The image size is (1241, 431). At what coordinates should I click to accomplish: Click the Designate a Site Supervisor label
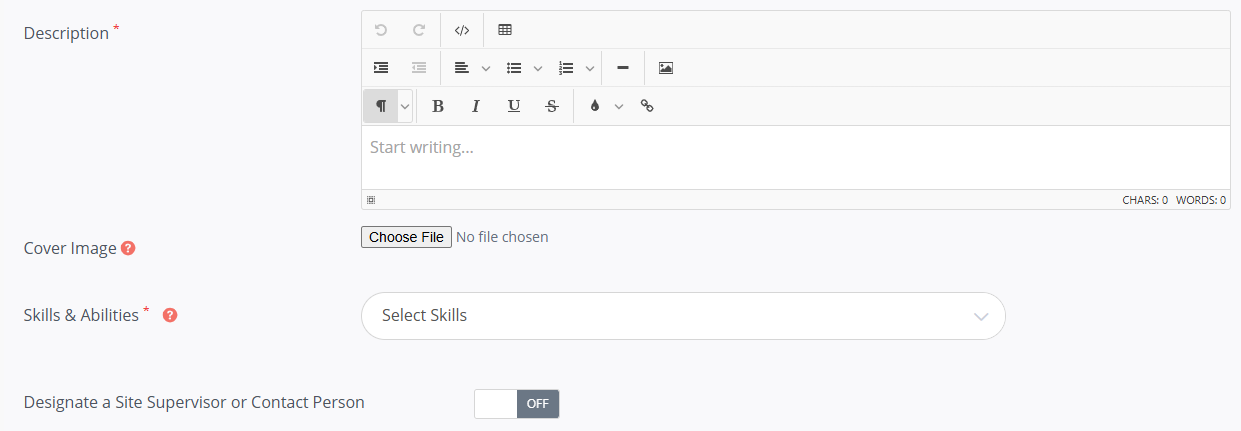(194, 403)
